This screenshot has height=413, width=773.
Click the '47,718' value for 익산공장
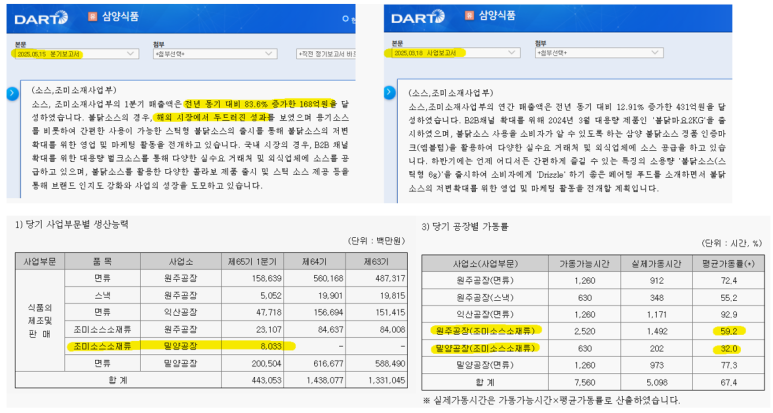[268, 312]
